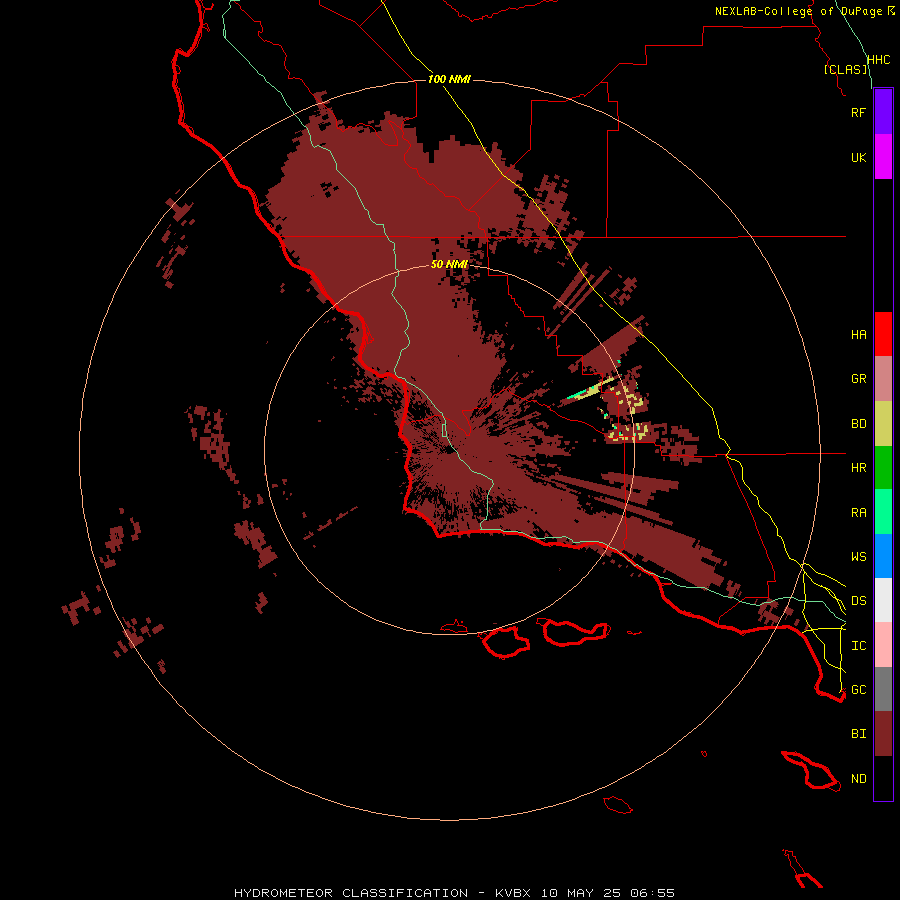
Task: Click the '50 NMI' range ring label
Action: [x=449, y=264]
